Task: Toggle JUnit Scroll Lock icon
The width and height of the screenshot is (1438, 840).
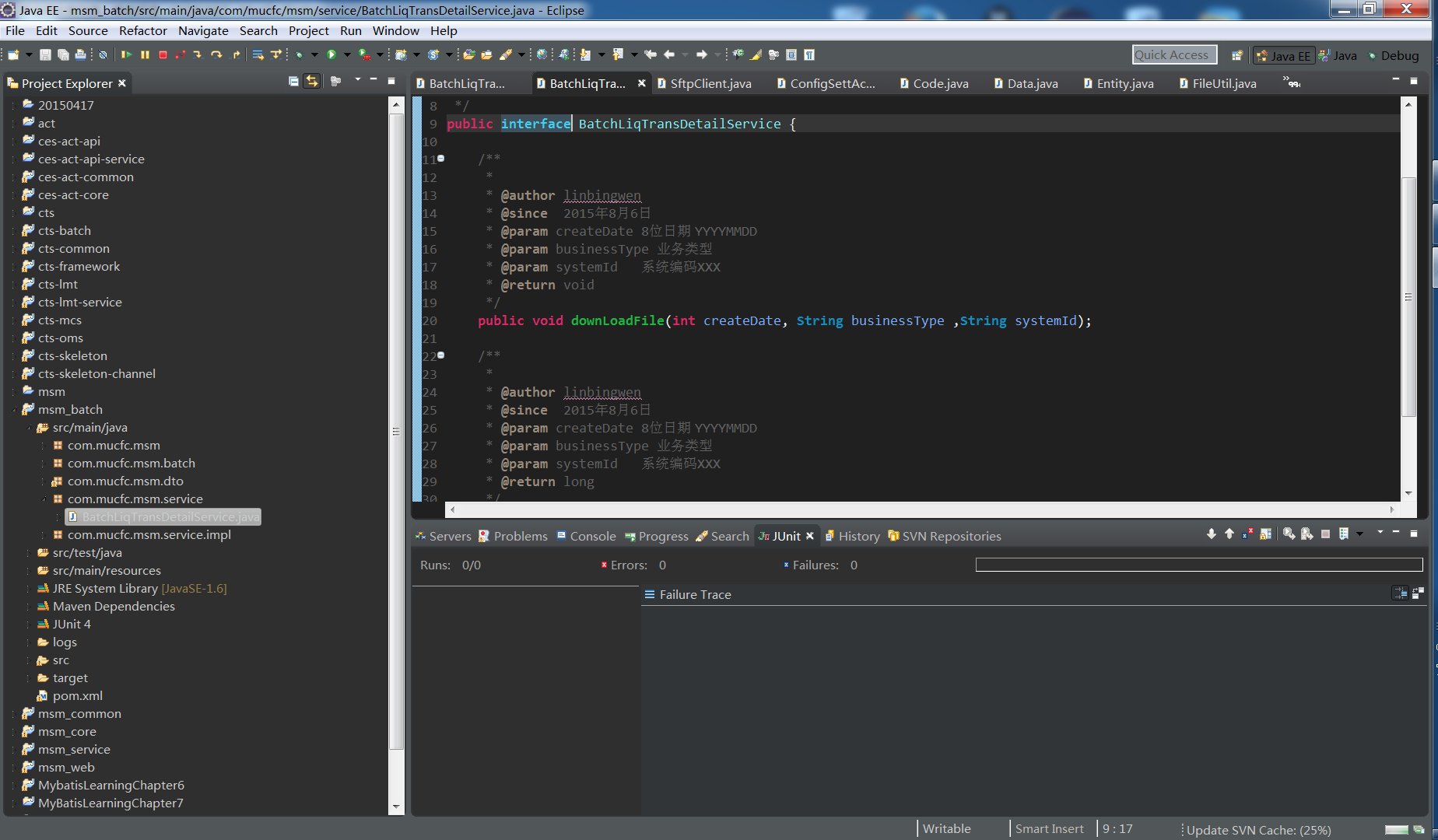Action: click(x=1266, y=534)
